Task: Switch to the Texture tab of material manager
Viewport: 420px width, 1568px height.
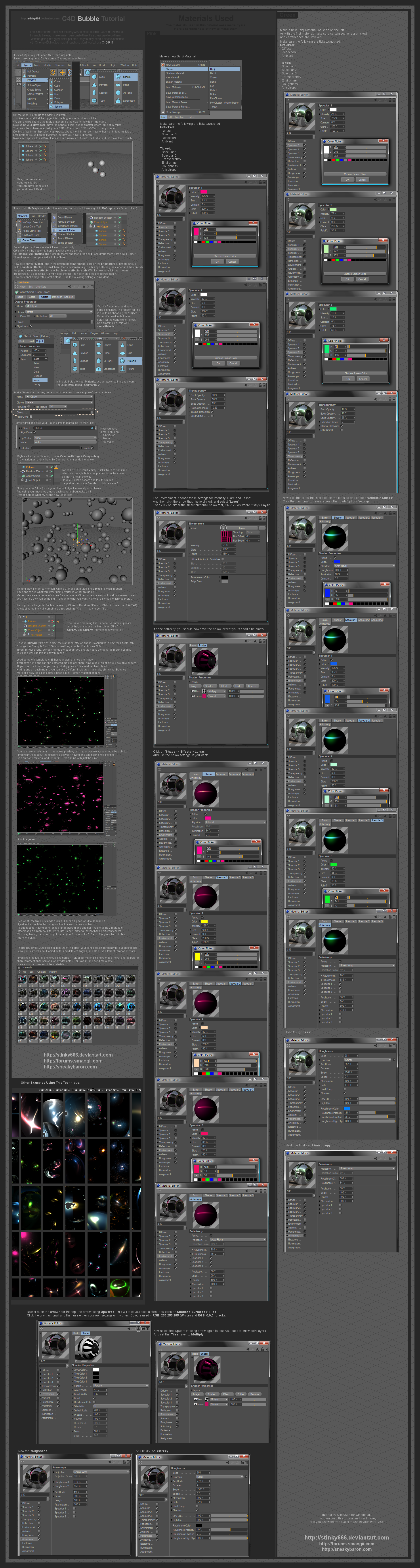Action: coord(191,117)
